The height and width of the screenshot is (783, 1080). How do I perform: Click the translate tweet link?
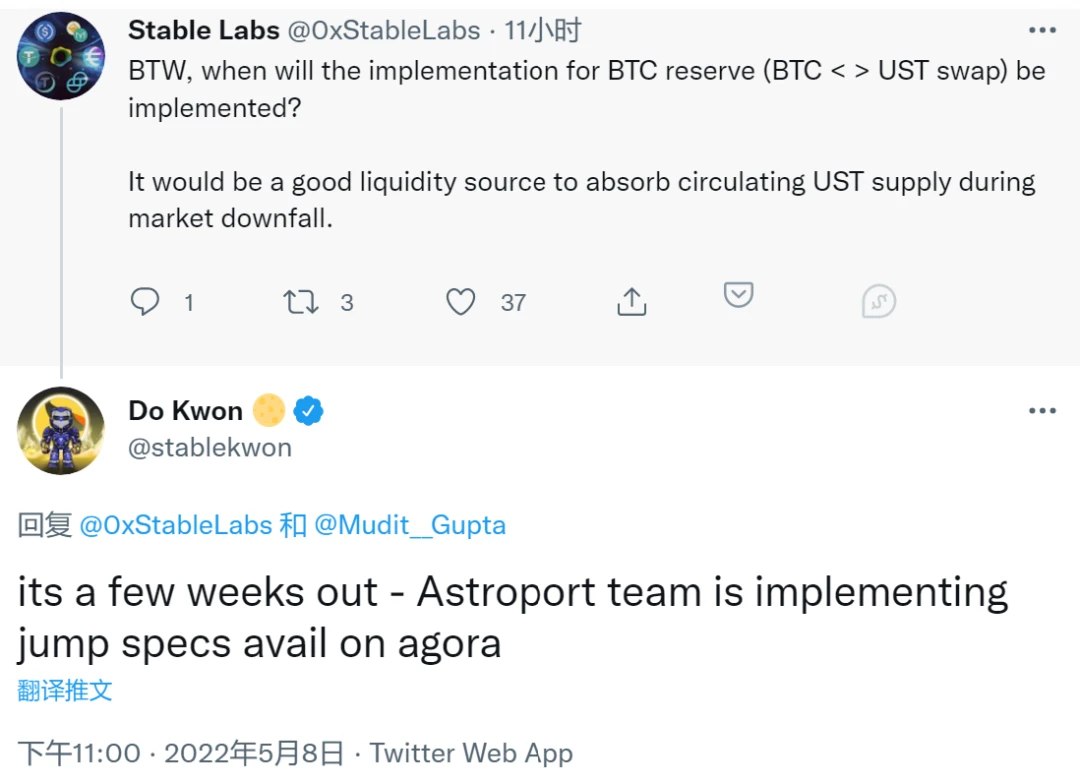[65, 690]
